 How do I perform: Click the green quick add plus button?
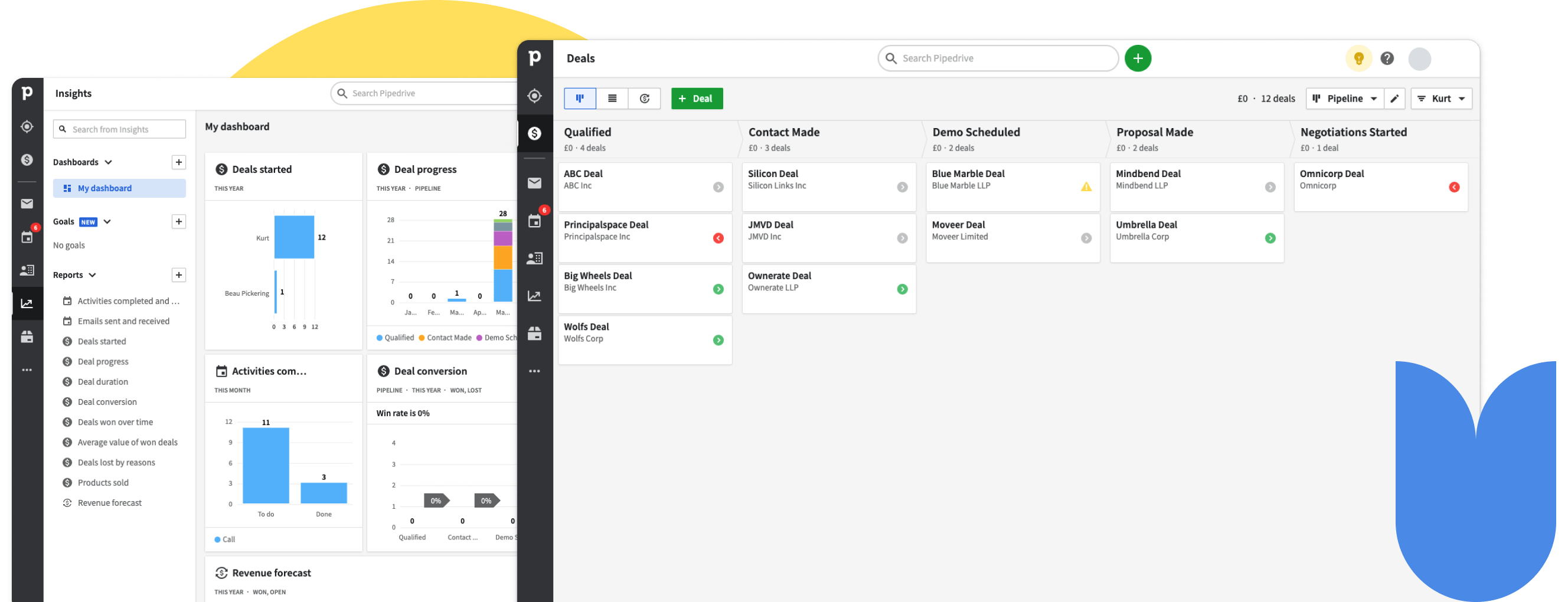(1137, 58)
